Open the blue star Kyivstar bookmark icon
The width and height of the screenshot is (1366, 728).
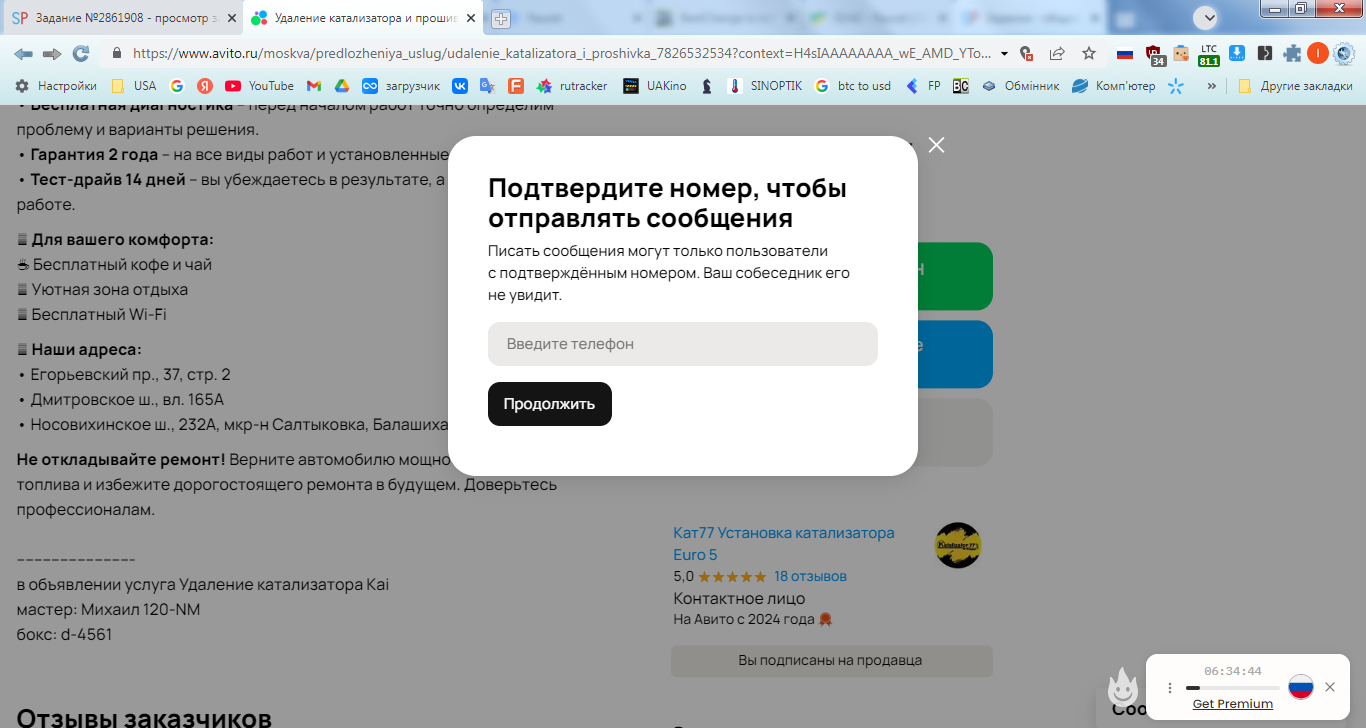[1176, 86]
